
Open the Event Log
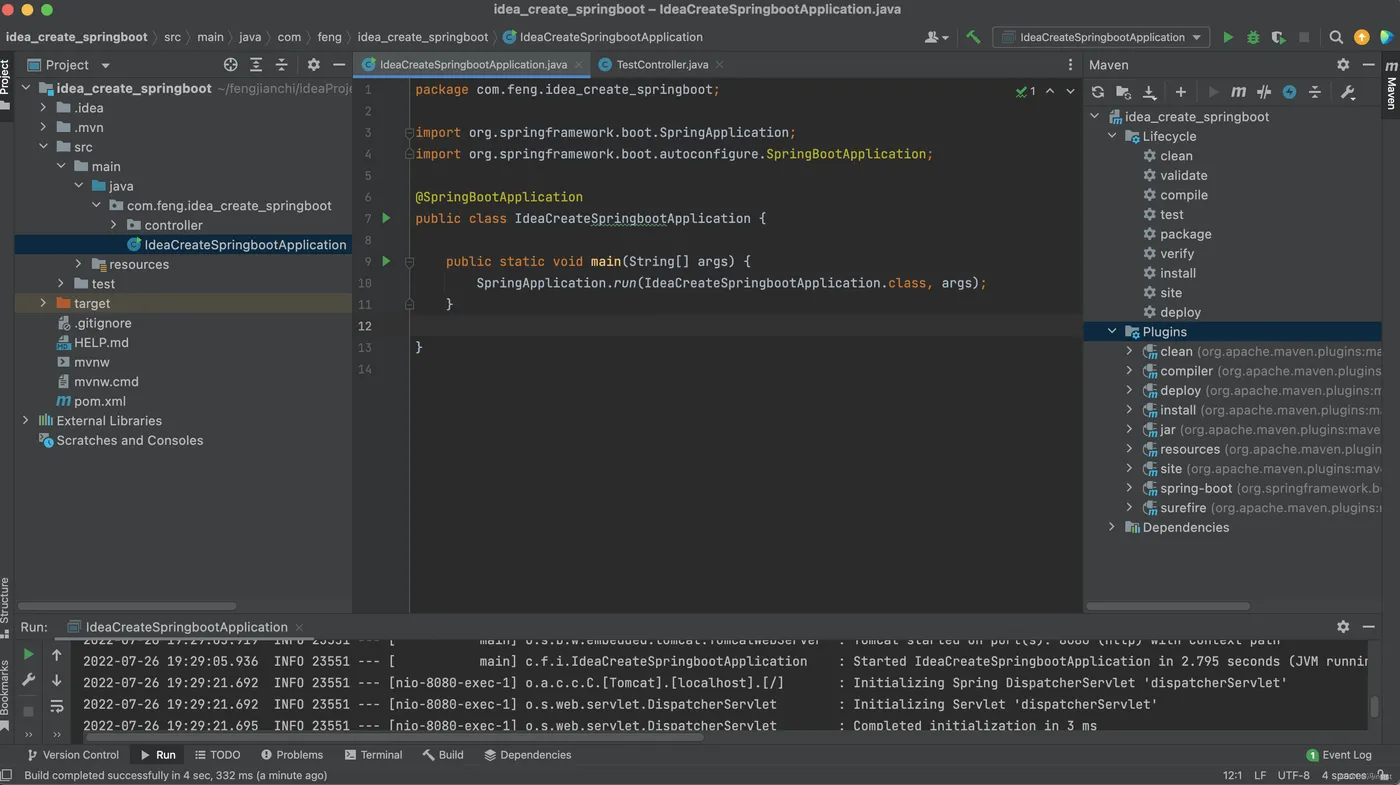tap(1339, 755)
